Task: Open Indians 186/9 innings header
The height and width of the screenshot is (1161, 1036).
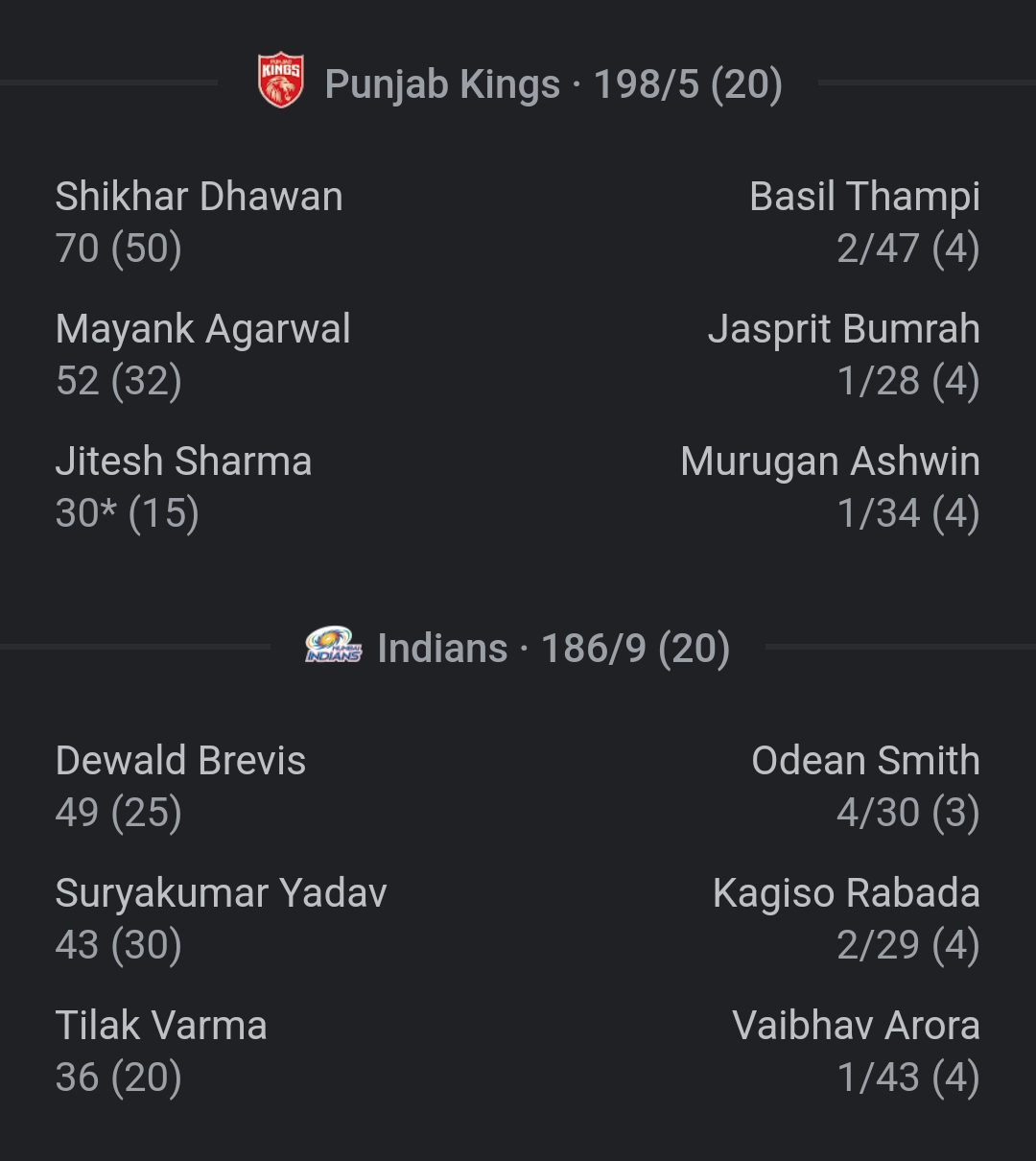Action: click(553, 649)
